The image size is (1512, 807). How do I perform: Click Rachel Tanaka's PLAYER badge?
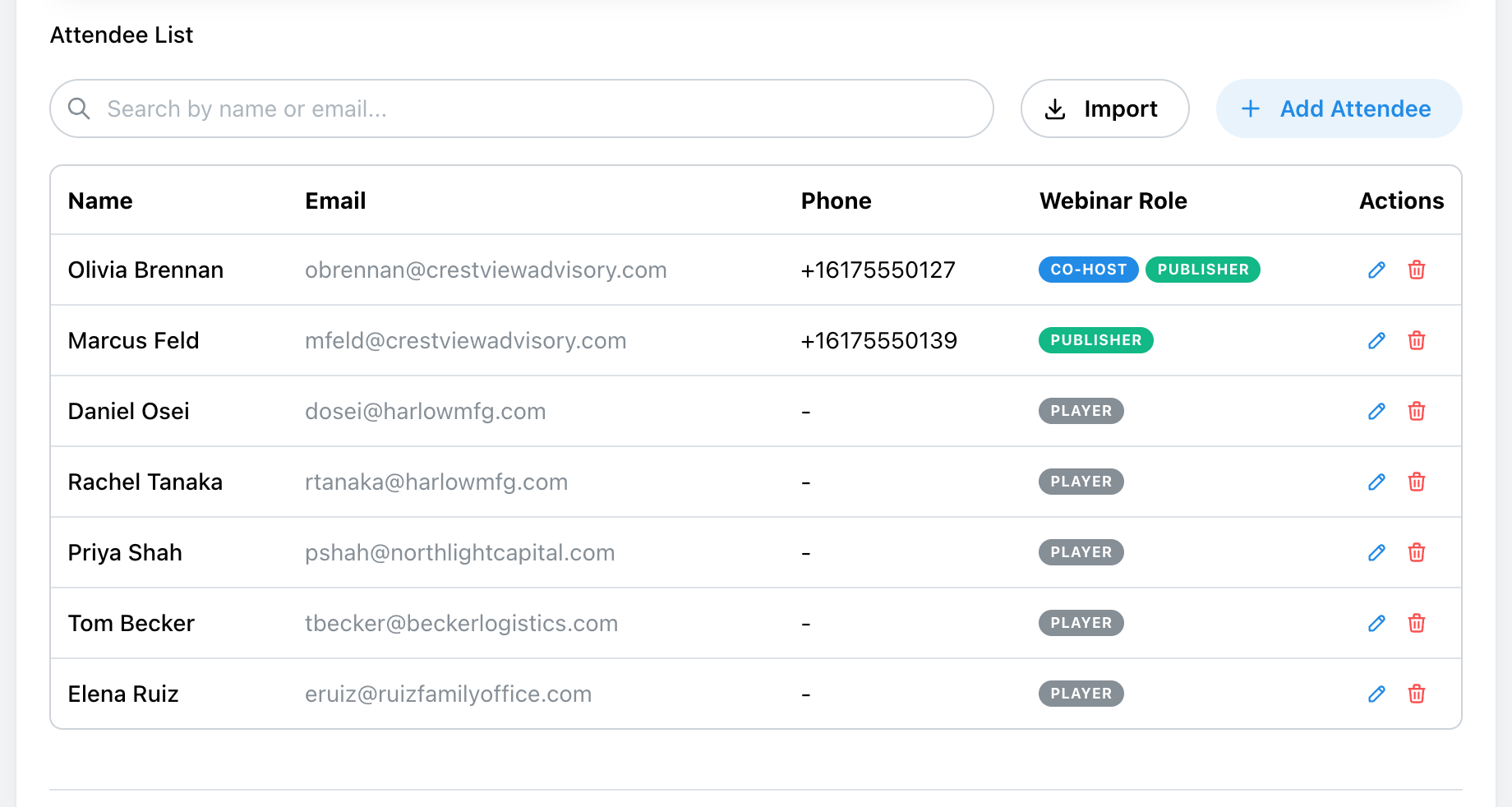(x=1081, y=482)
